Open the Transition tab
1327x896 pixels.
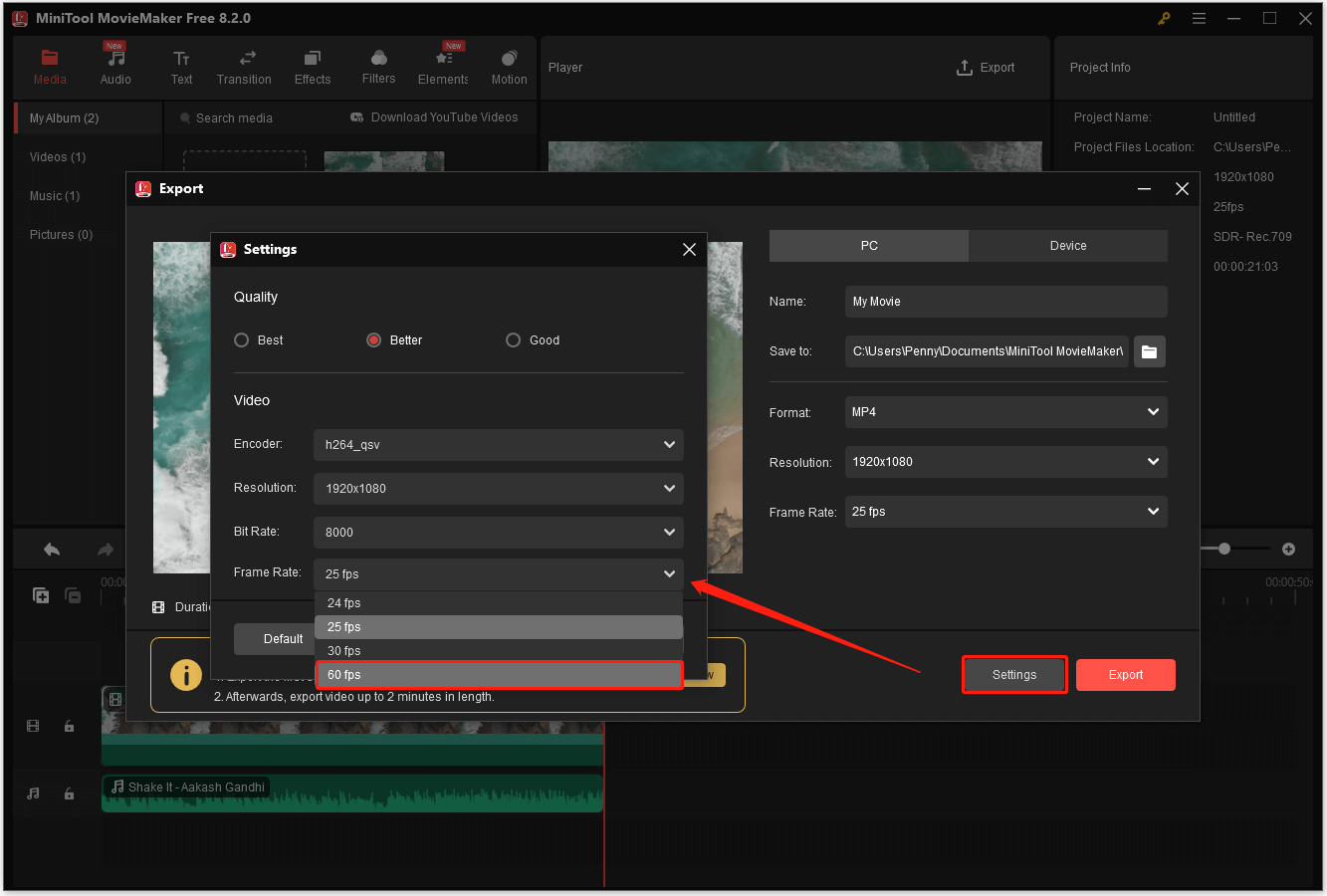[244, 67]
